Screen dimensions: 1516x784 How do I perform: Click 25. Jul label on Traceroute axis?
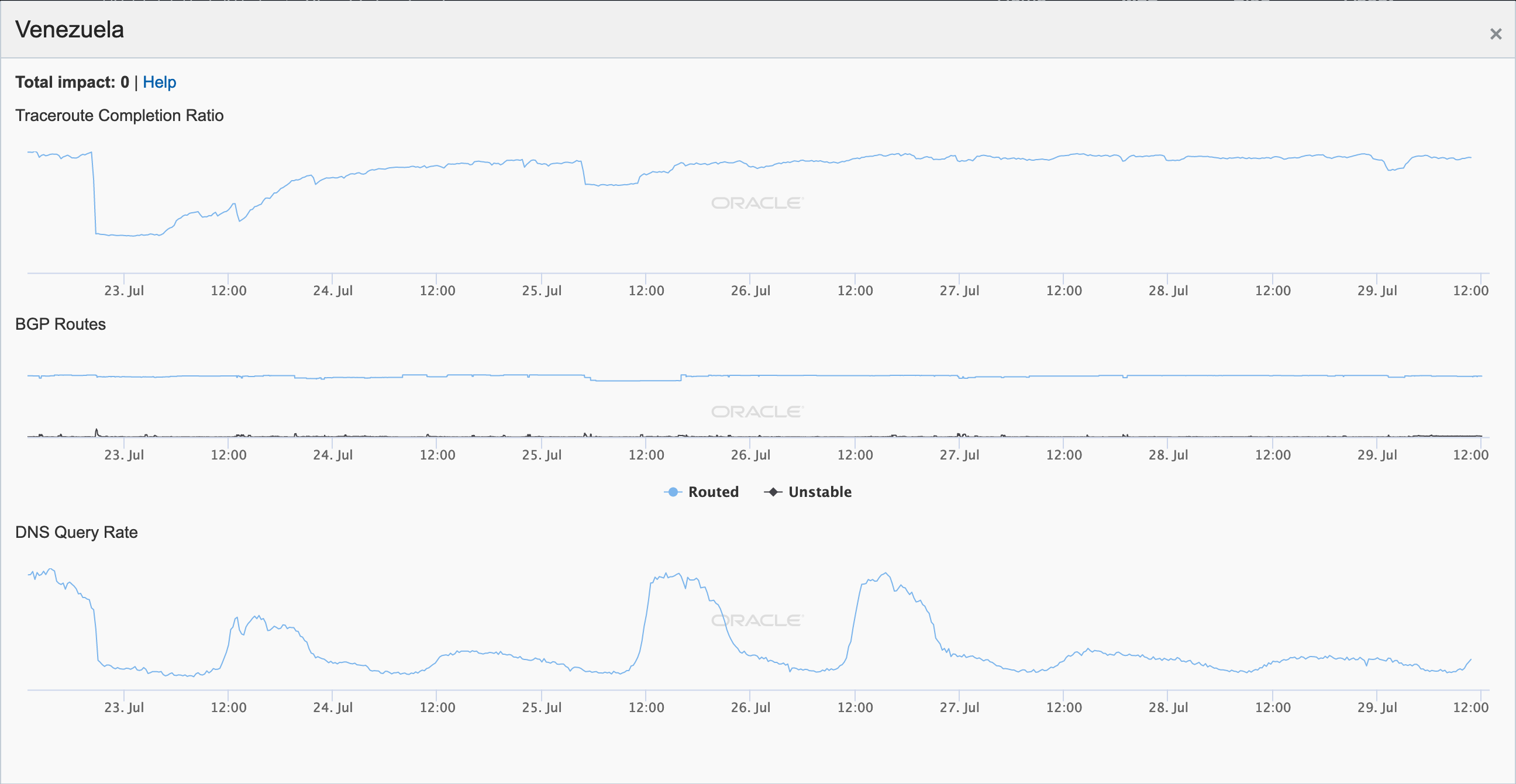542,291
